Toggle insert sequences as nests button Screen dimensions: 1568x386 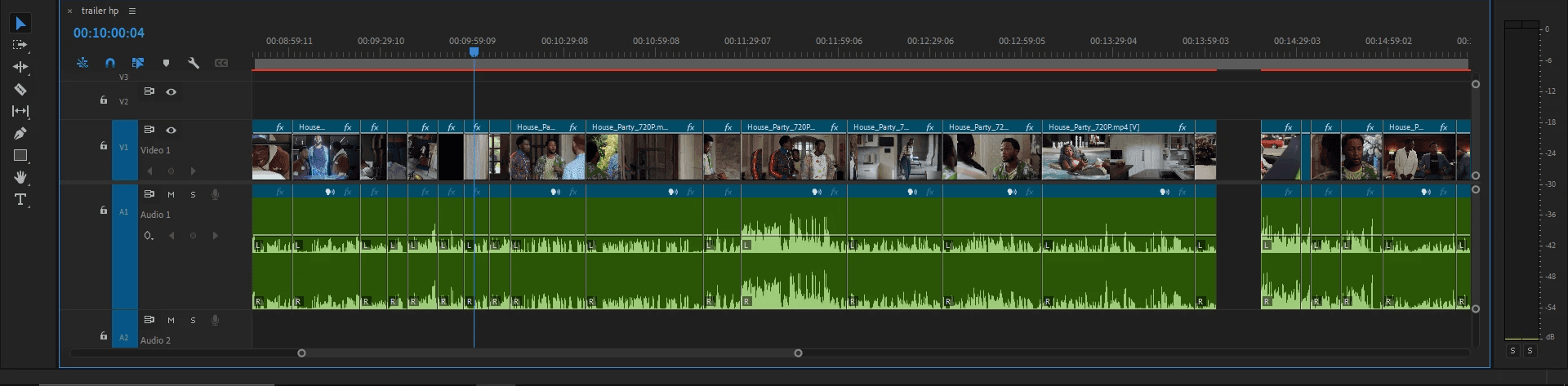pos(82,63)
